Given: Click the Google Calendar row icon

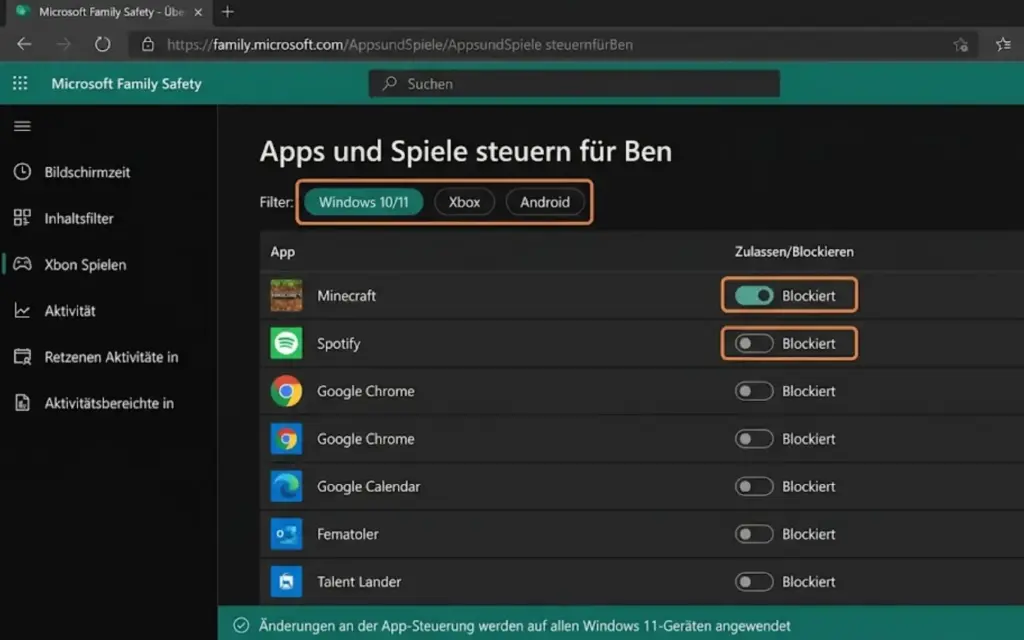Looking at the screenshot, I should click(286, 486).
